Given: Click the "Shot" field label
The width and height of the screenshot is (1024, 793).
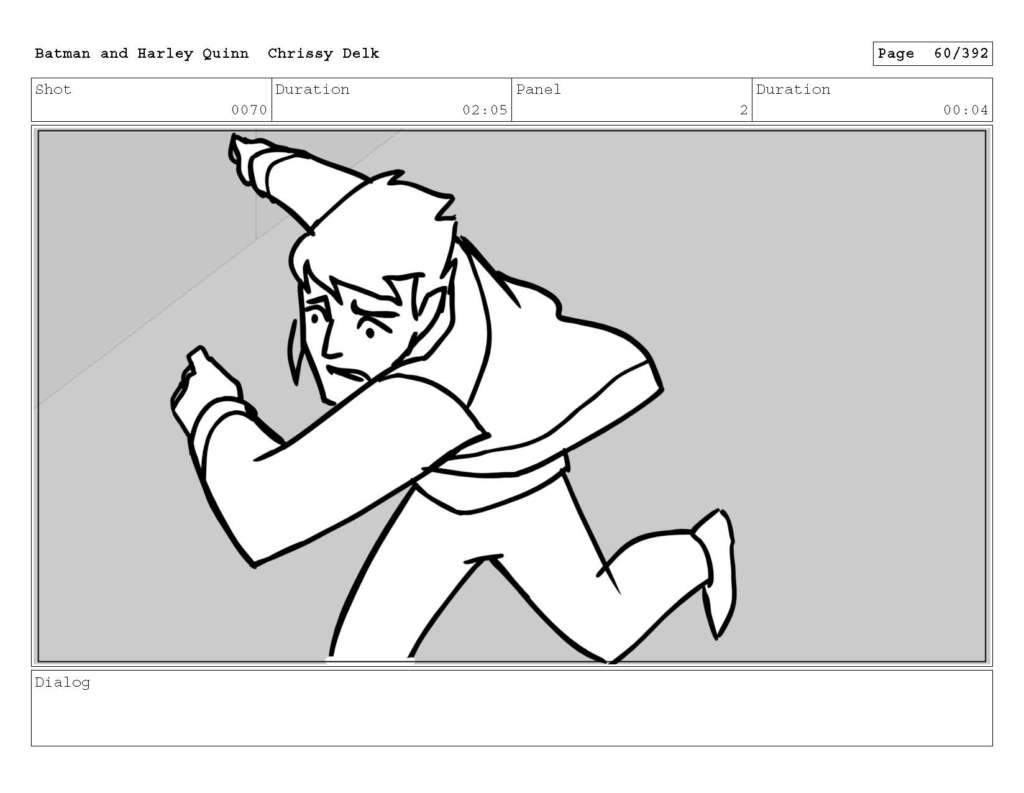Looking at the screenshot, I should 53,89.
